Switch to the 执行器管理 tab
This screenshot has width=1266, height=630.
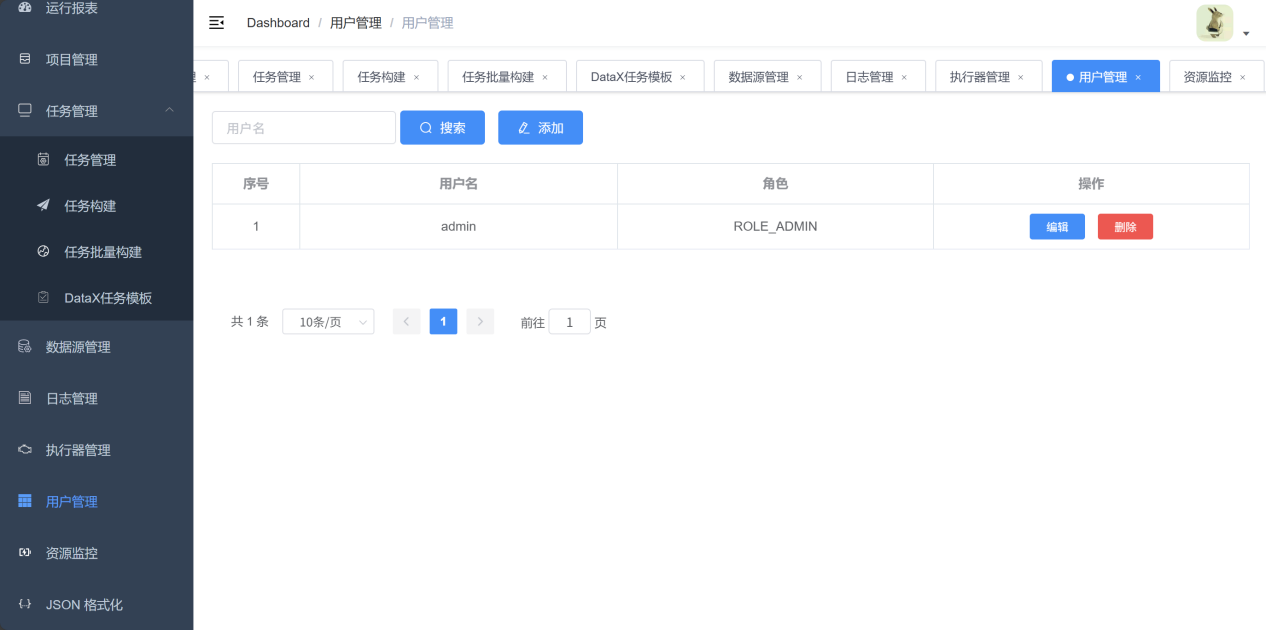click(979, 77)
